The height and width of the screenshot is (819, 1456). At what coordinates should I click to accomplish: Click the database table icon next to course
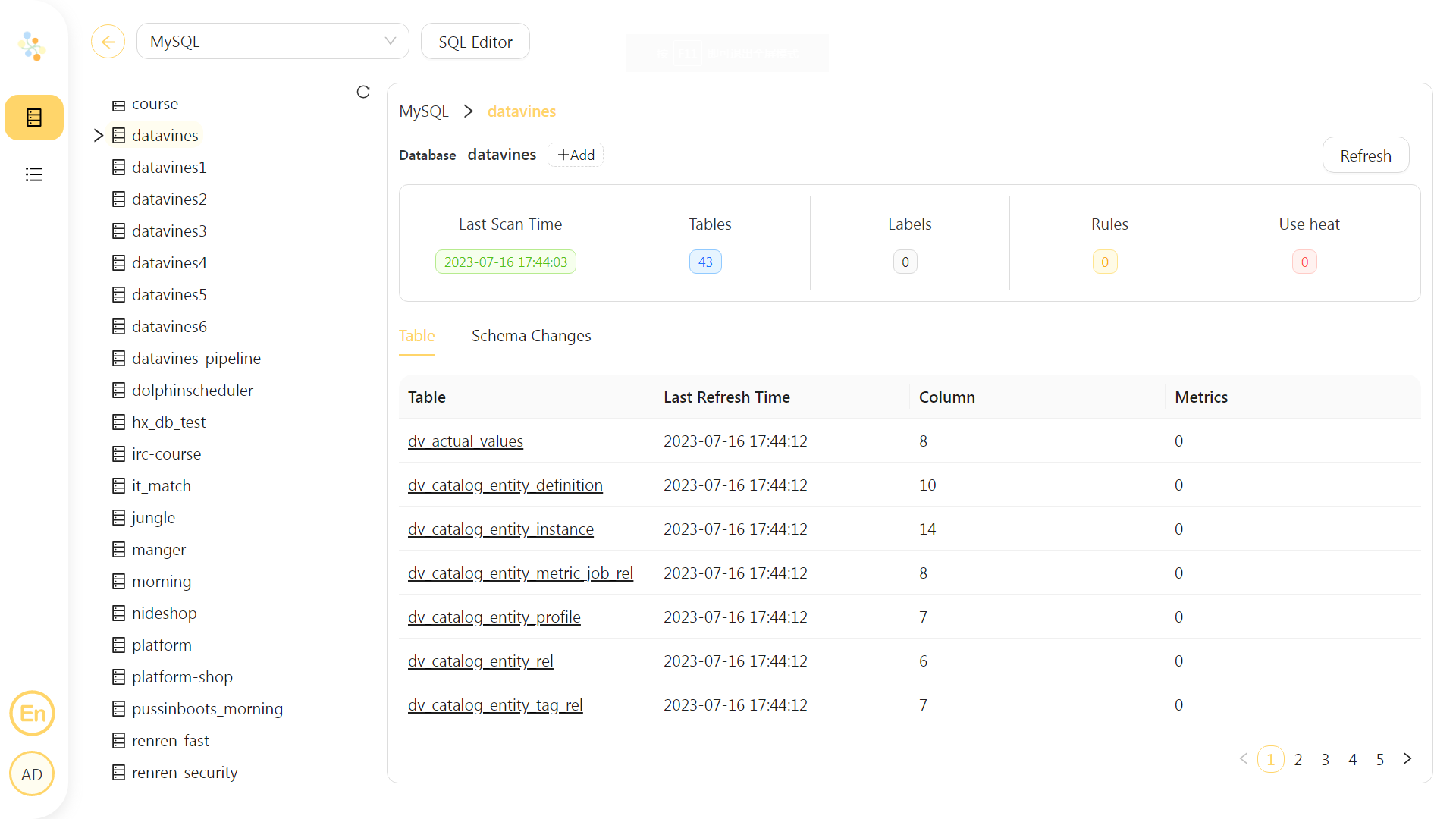pyautogui.click(x=119, y=103)
